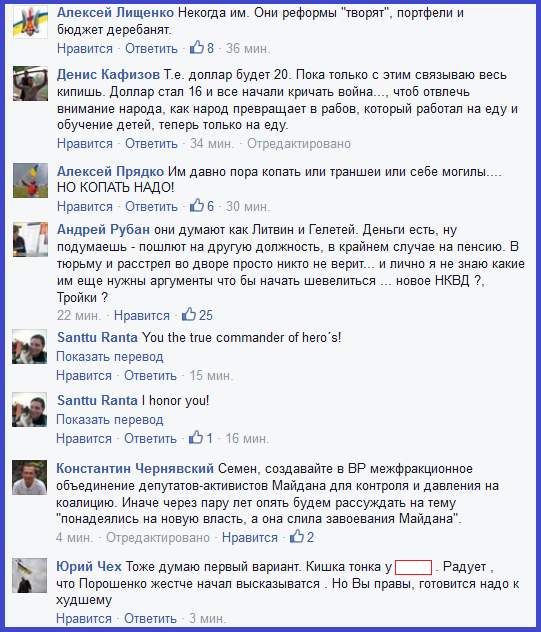This screenshot has height=632, width=541.
Task: Reply to Денис Кафизов's comment via Ответить
Action: pyautogui.click(x=151, y=144)
